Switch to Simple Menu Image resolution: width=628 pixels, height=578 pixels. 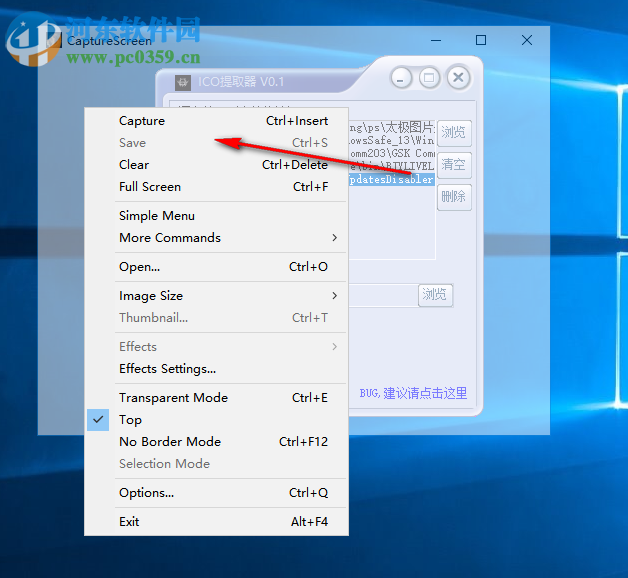[x=216, y=216]
